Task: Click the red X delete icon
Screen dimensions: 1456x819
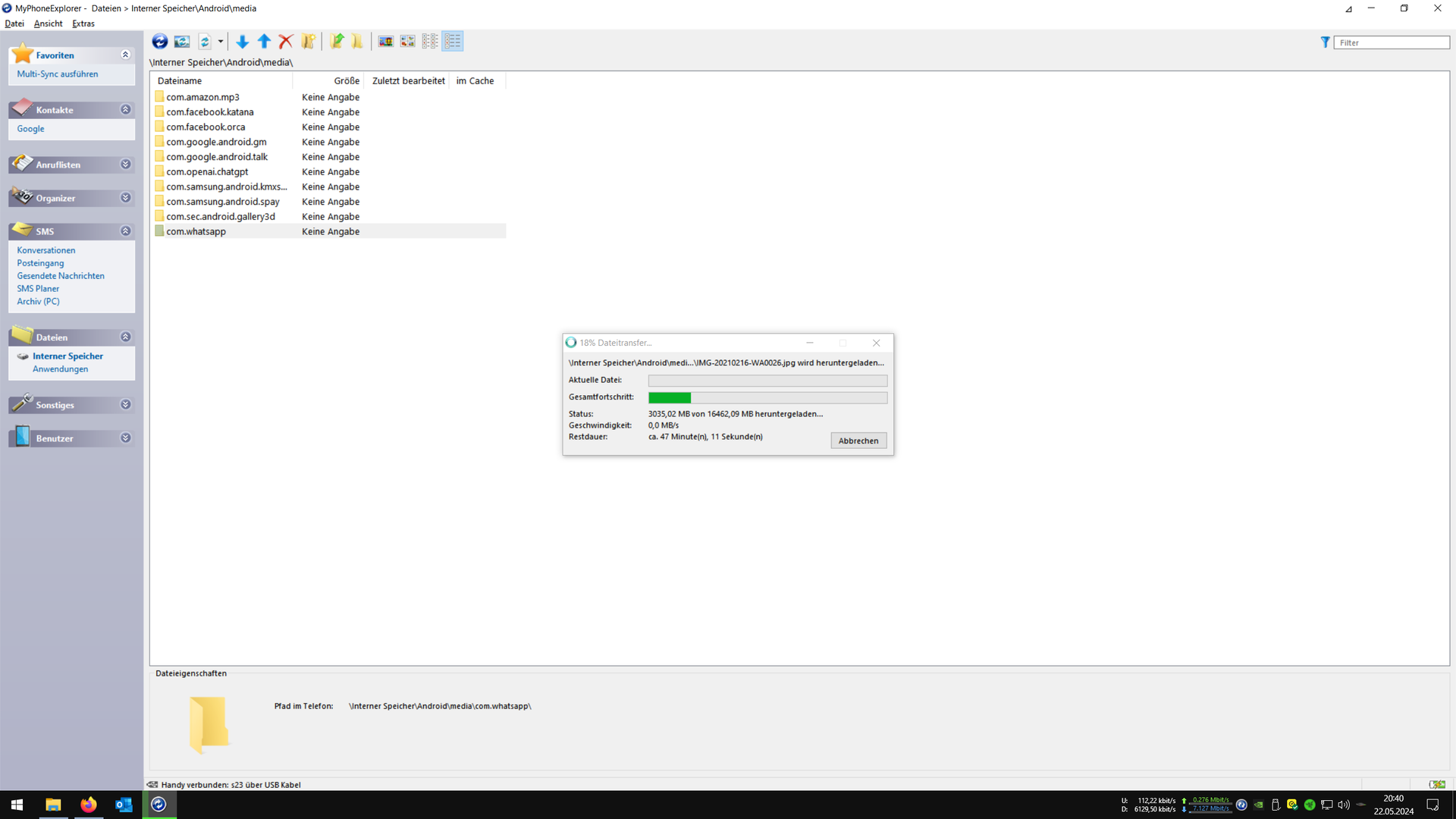Action: [286, 42]
